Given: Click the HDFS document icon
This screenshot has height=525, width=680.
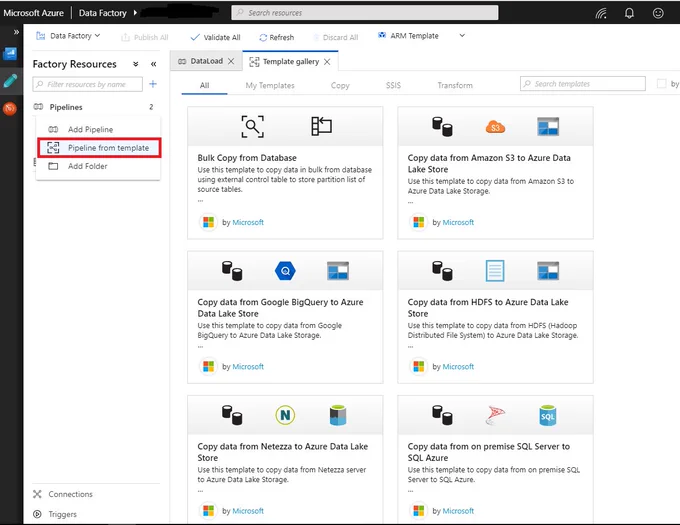Looking at the screenshot, I should coord(495,271).
